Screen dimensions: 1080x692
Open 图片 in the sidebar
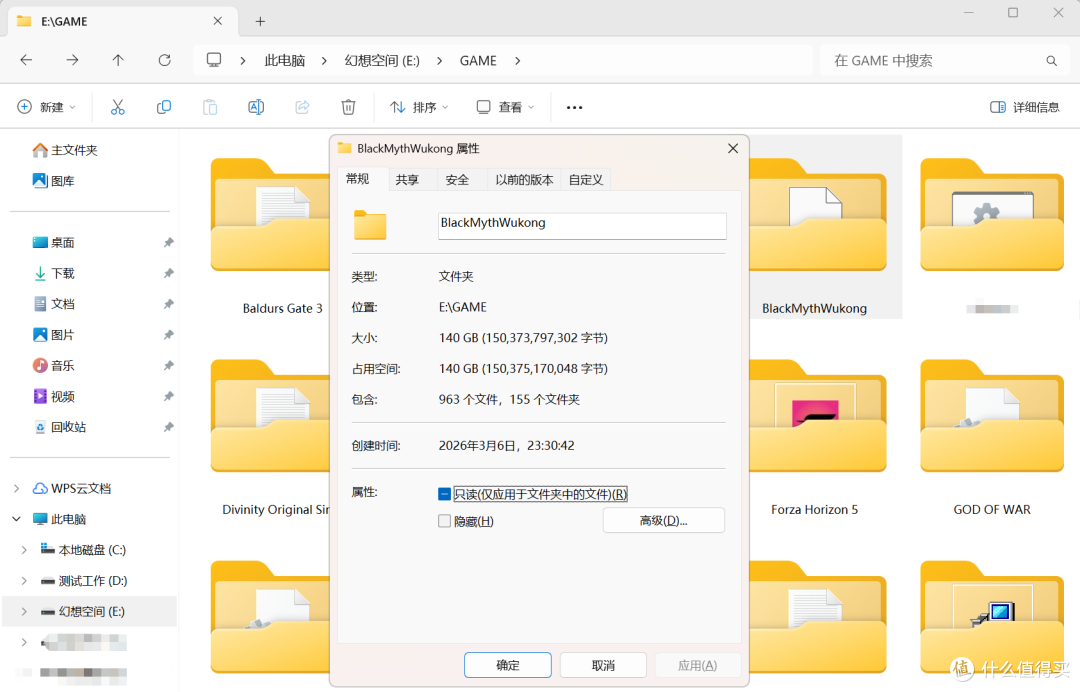[54, 335]
